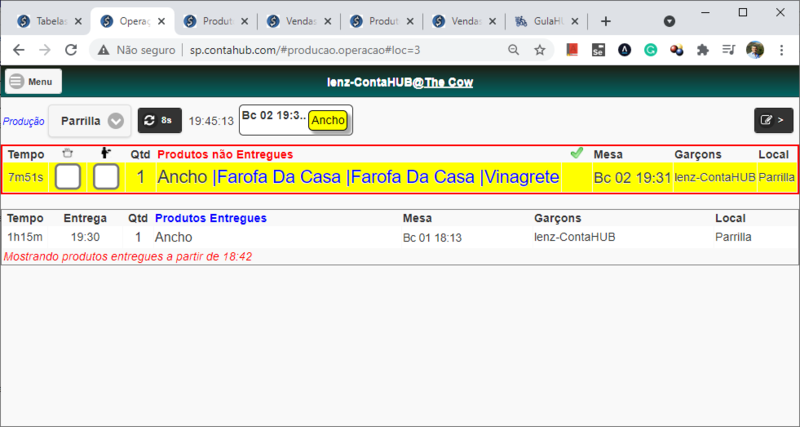The height and width of the screenshot is (427, 800).
Task: Open the tab search dropdown arrow
Action: click(x=669, y=21)
